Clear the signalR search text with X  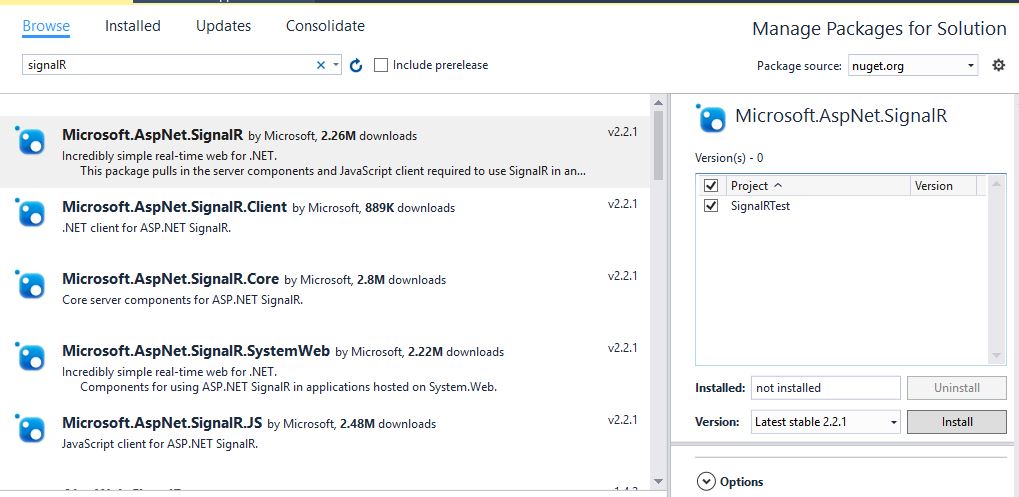pos(321,65)
